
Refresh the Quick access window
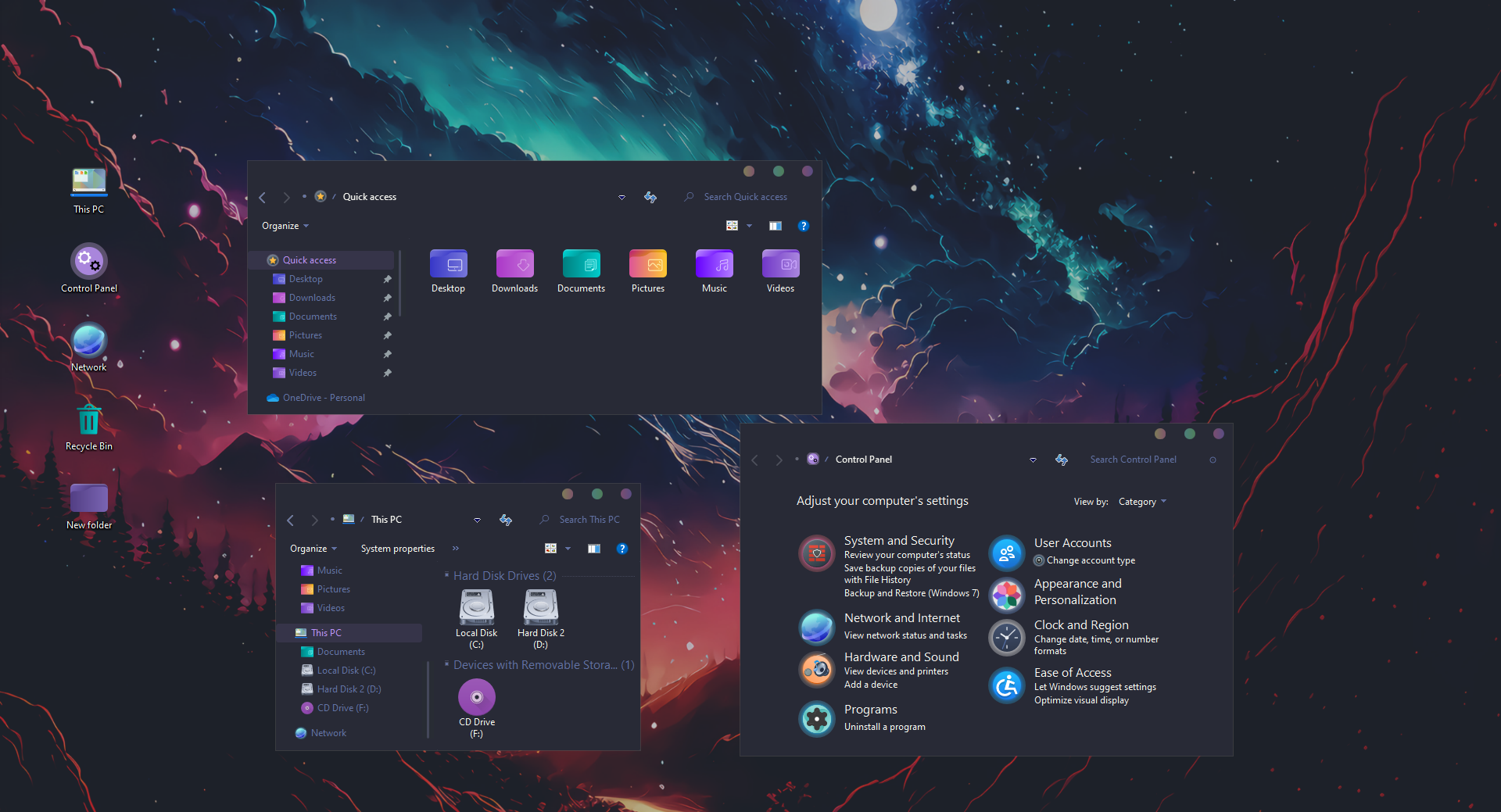650,197
